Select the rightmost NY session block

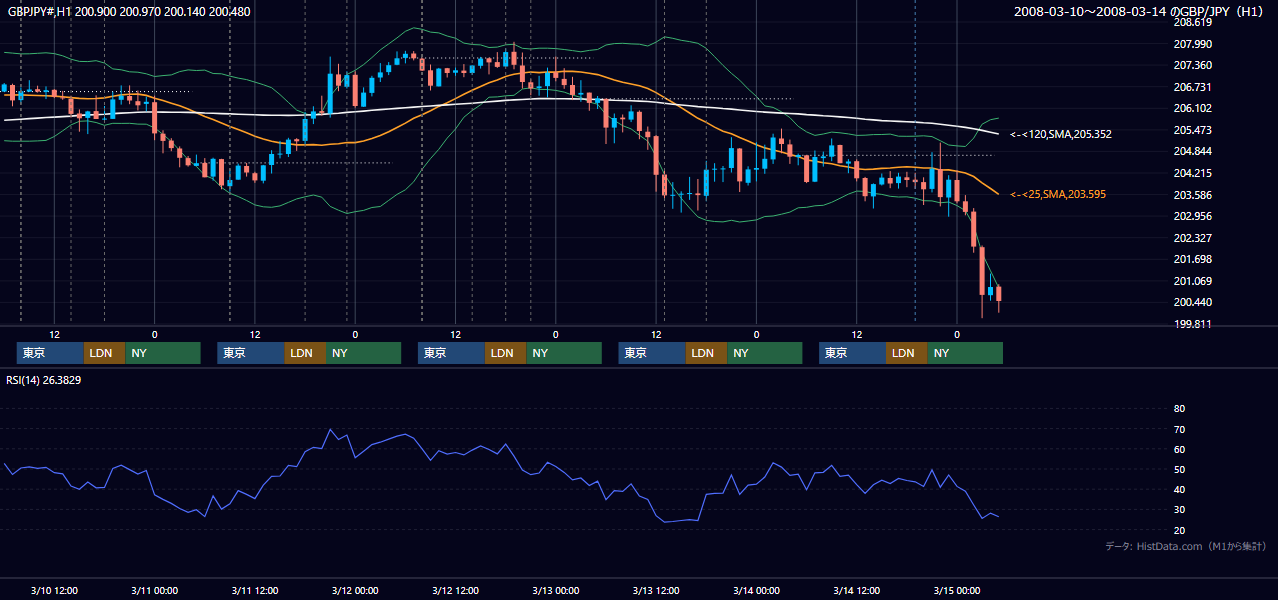point(965,353)
